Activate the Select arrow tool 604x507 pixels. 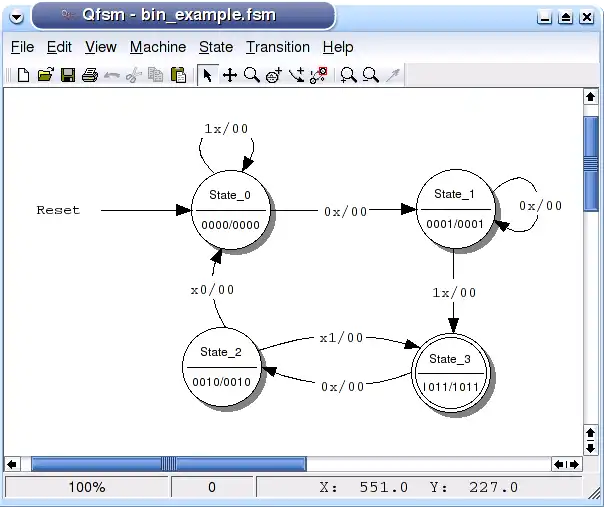208,75
